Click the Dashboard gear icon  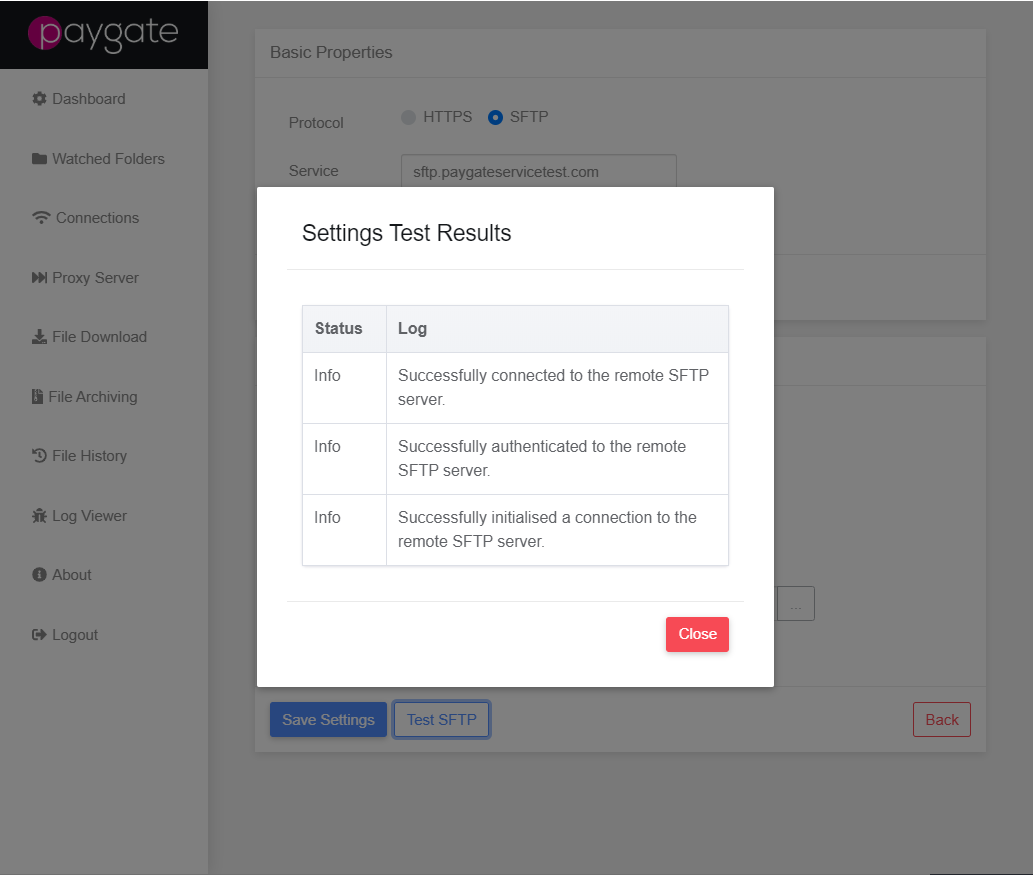pos(40,99)
